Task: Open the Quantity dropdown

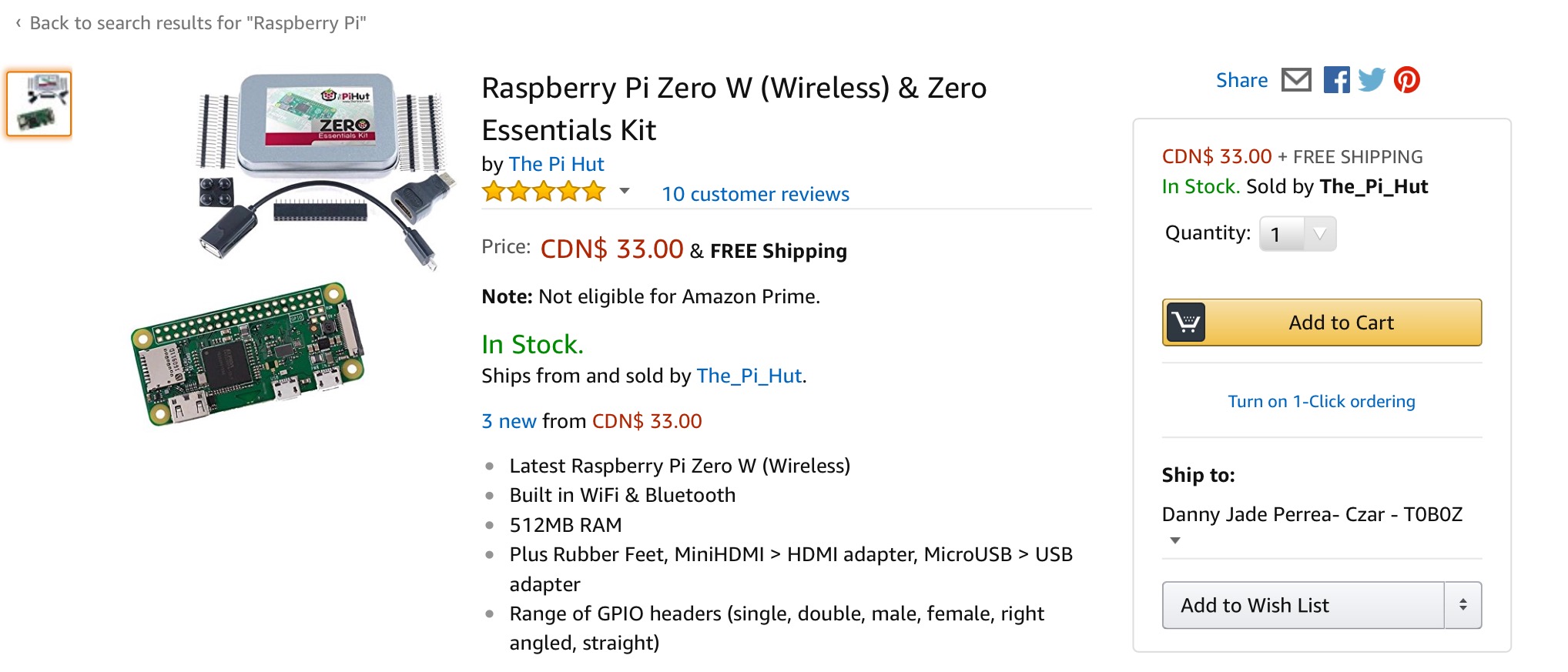Action: tap(1298, 234)
